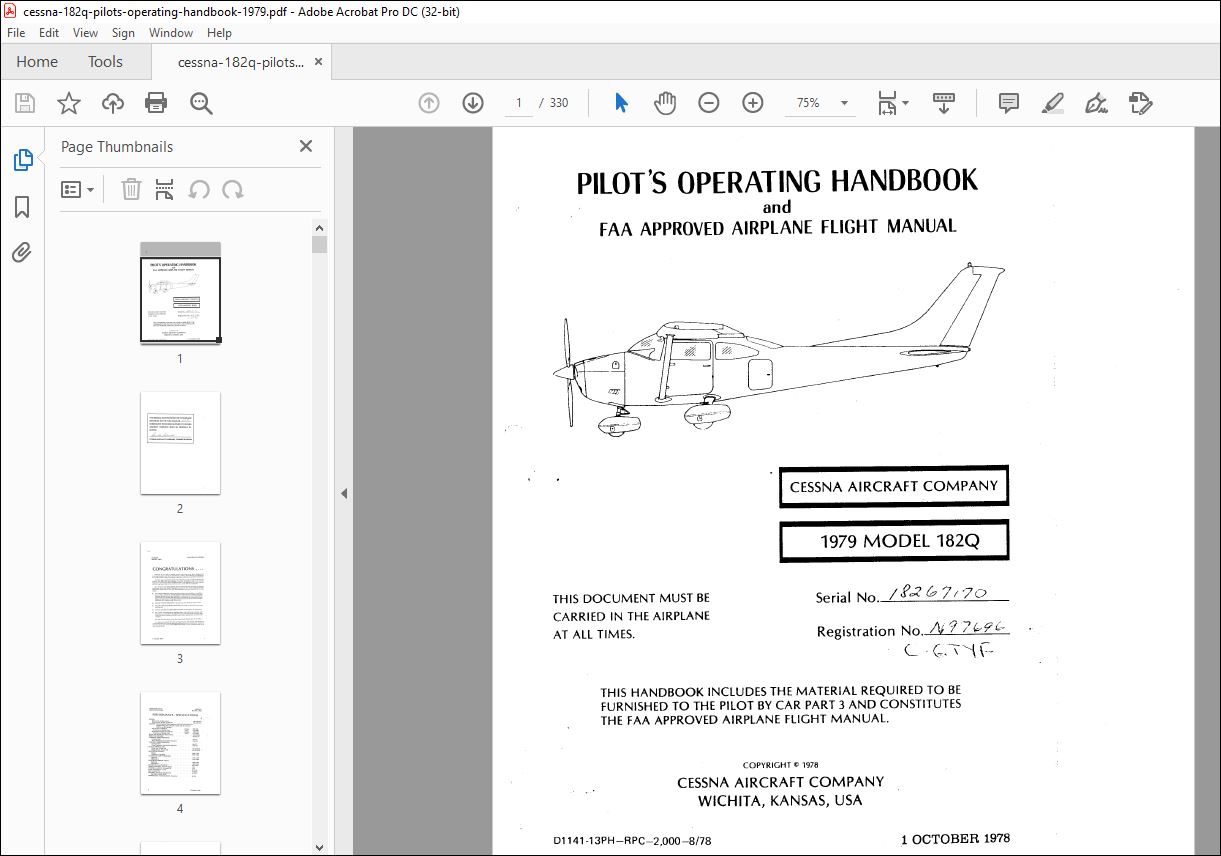
Task: Zoom out using the minus circle
Action: 709,103
